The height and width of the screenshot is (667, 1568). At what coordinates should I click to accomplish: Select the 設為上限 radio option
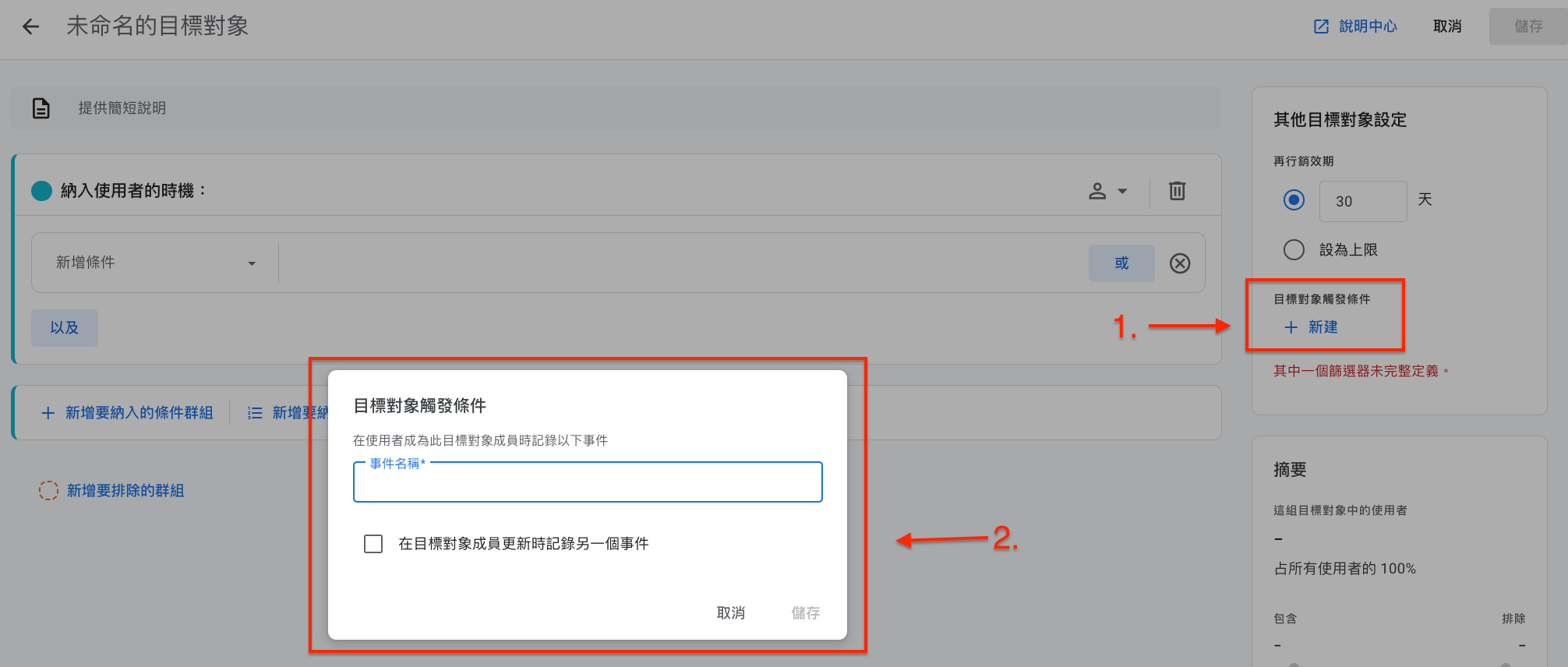point(1294,249)
